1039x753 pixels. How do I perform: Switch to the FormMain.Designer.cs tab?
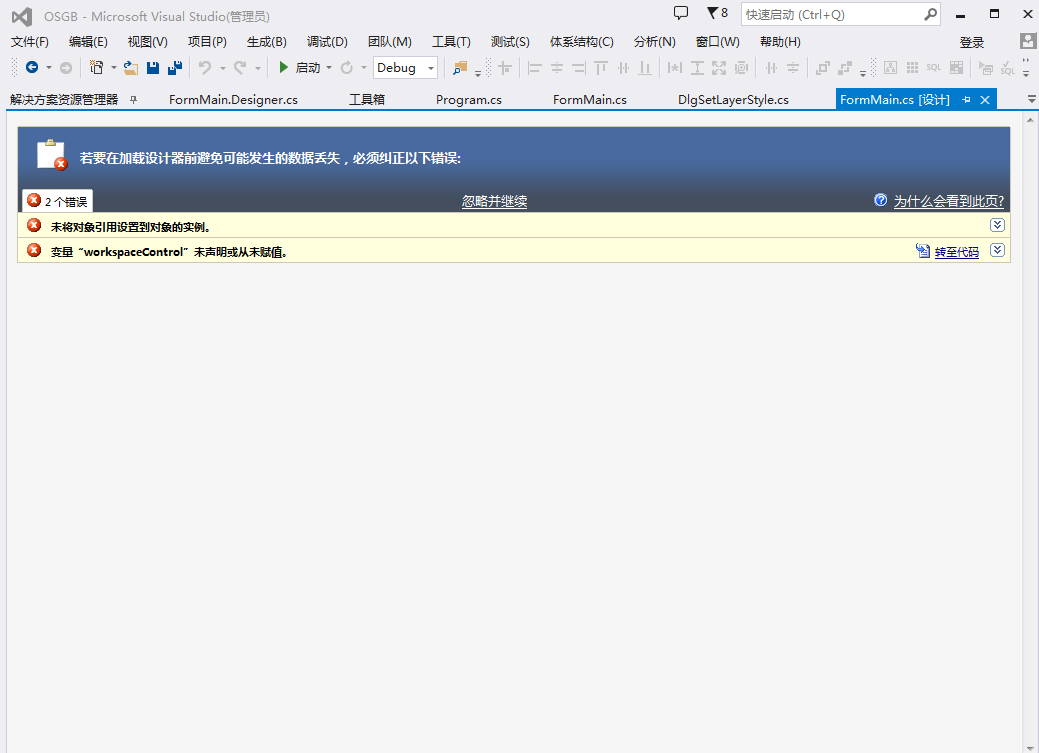233,99
